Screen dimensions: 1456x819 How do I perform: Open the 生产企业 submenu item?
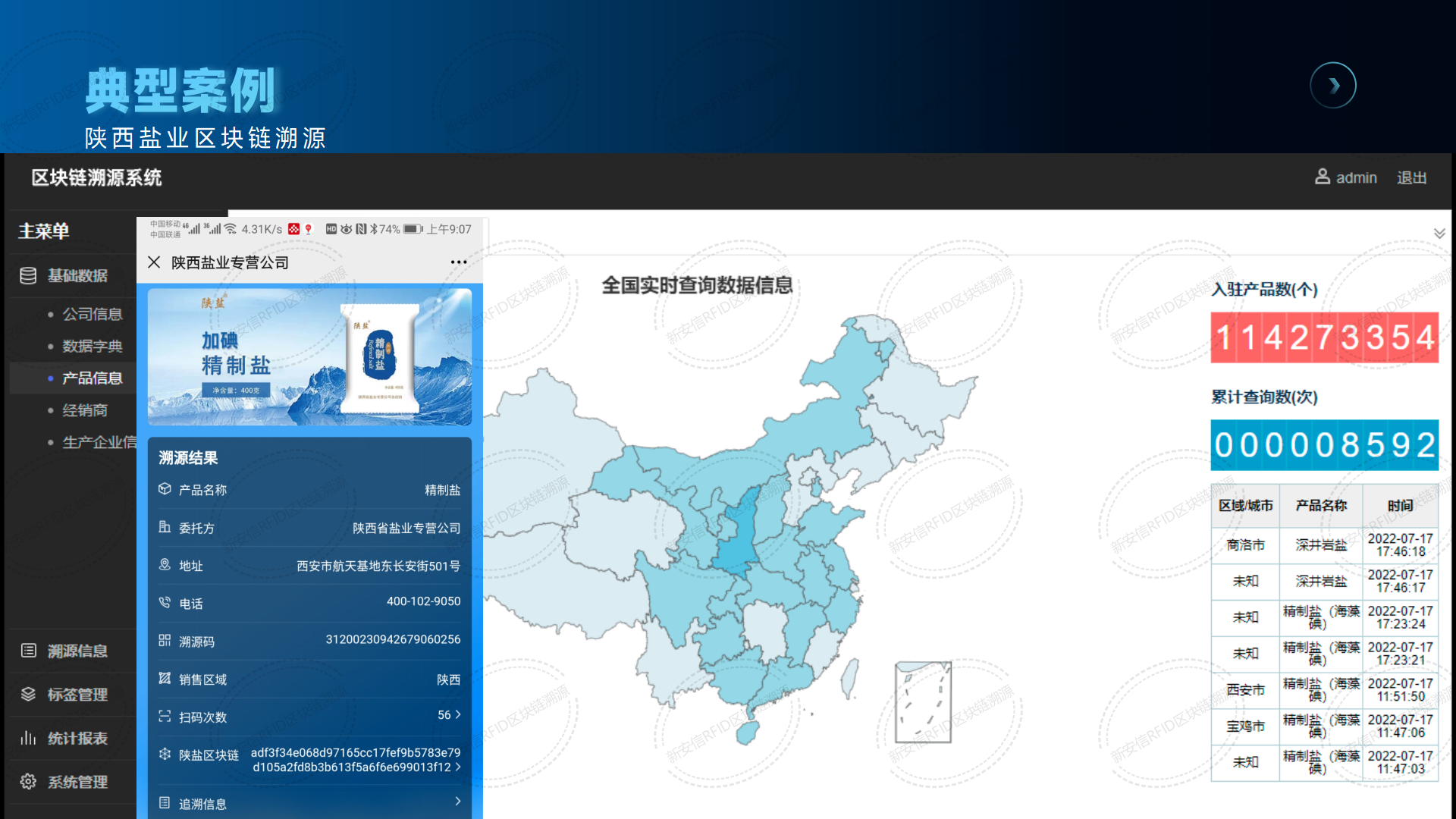pos(99,442)
